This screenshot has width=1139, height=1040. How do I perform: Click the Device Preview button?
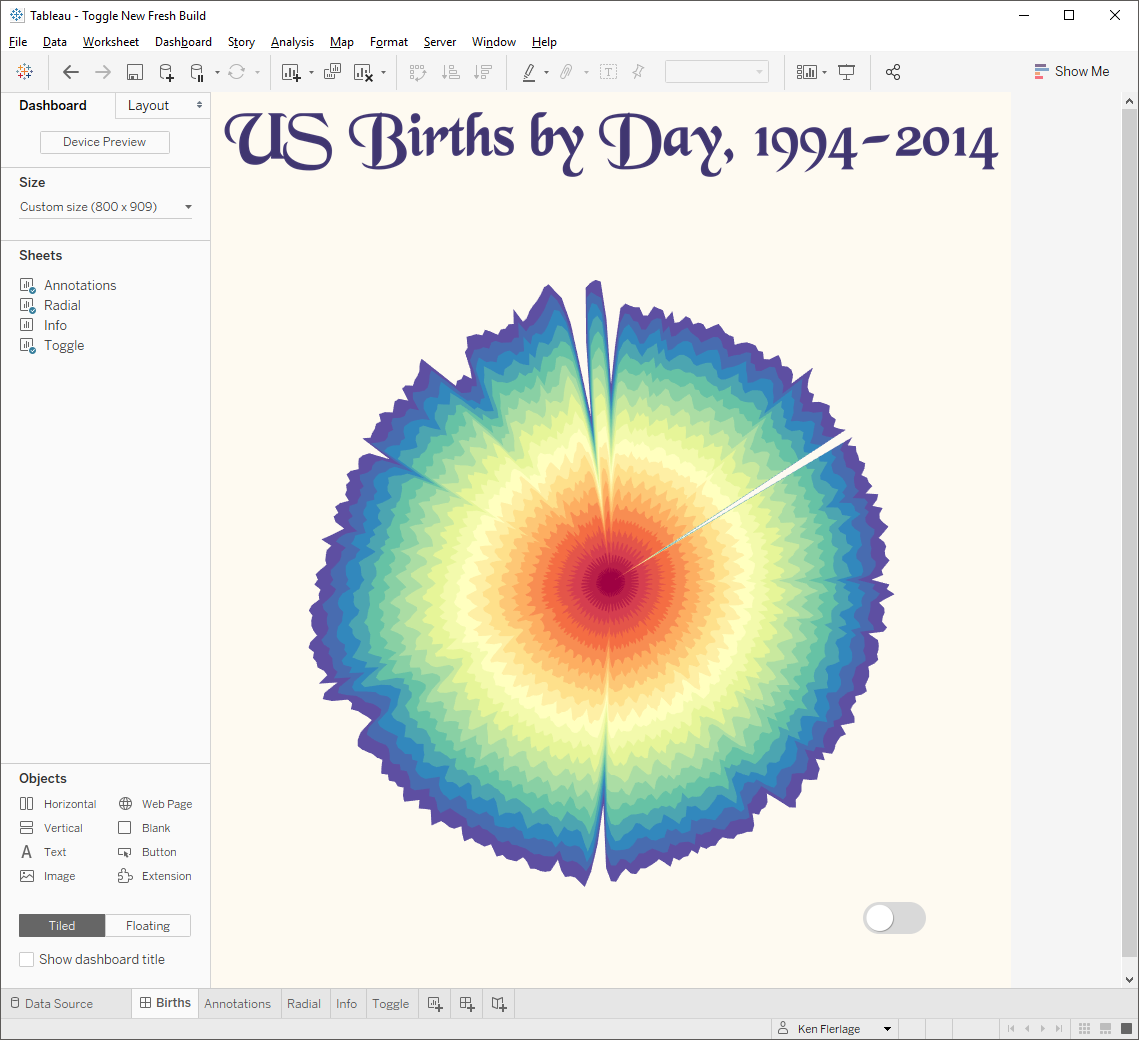(105, 142)
